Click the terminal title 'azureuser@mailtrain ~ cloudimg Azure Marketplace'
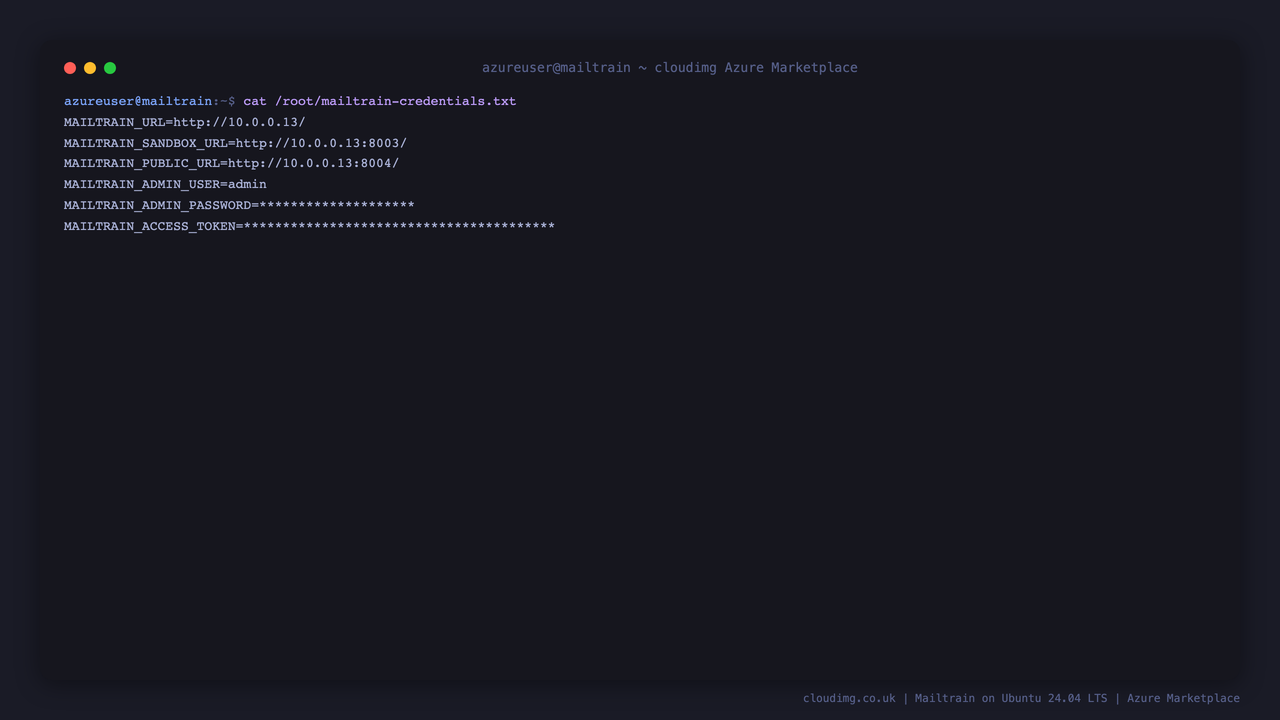Viewport: 1280px width, 720px height. (x=670, y=68)
